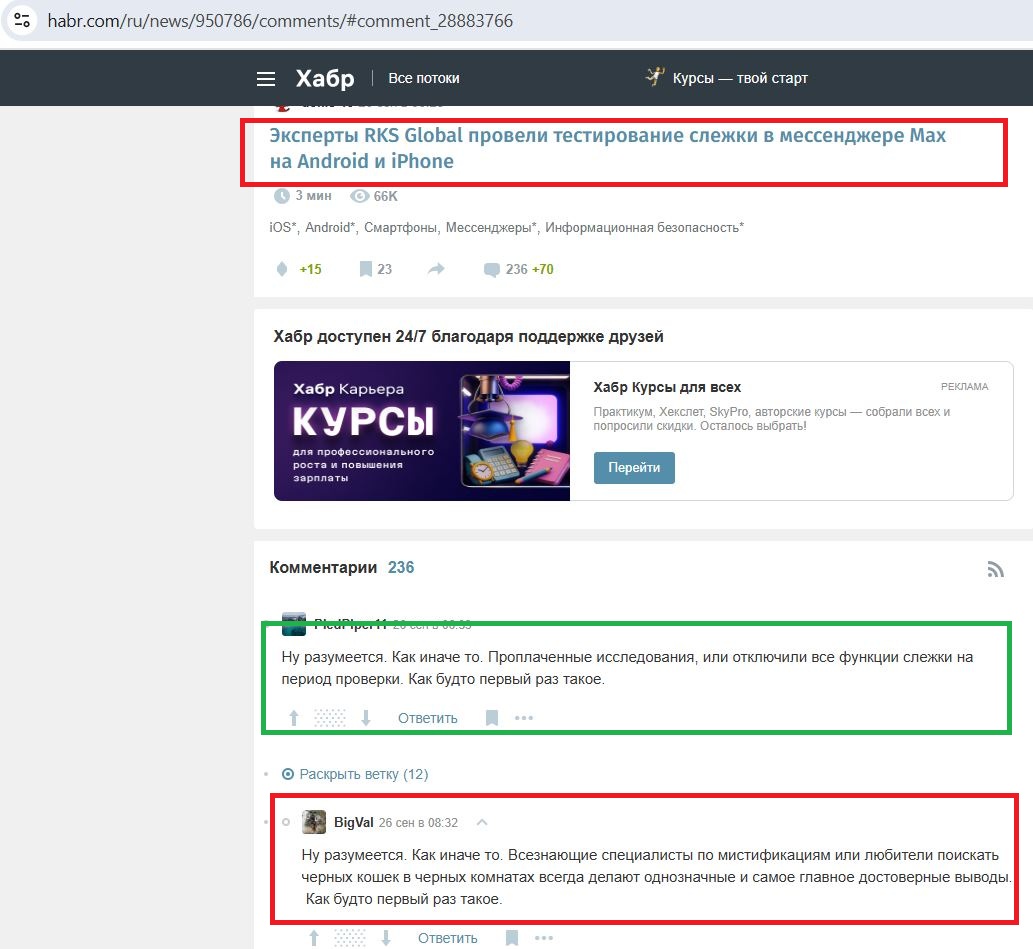Open Курсы — твой старт in header

[x=739, y=78]
